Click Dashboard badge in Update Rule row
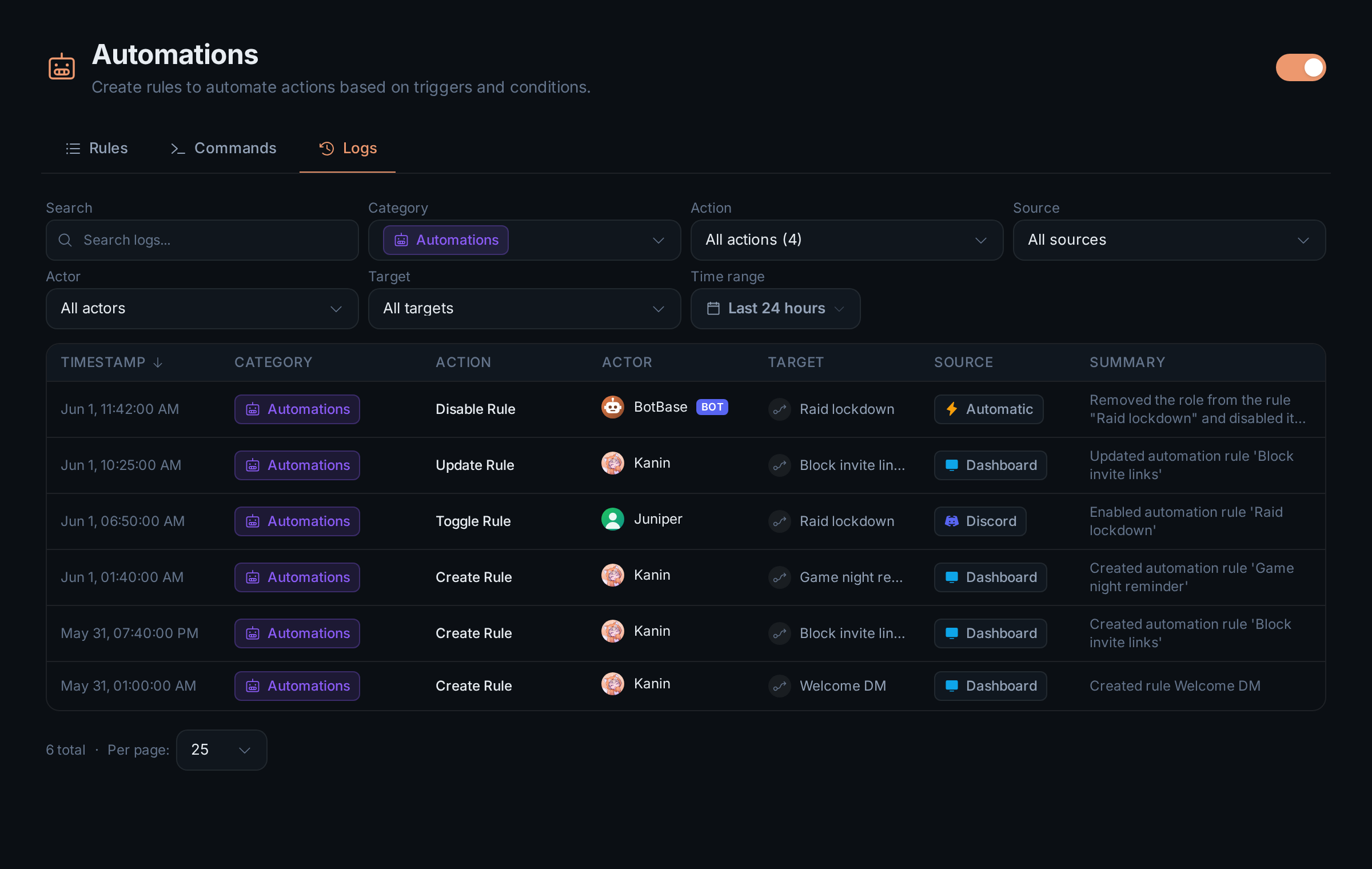The height and width of the screenshot is (869, 1372). [991, 465]
